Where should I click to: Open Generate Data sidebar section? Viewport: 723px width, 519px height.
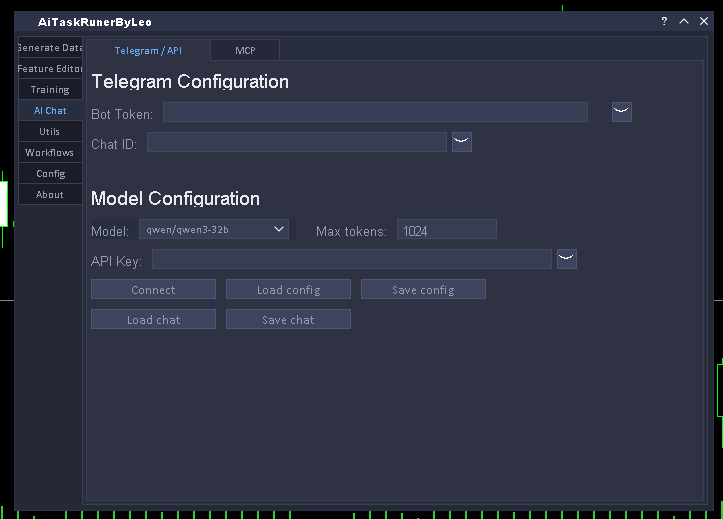pyautogui.click(x=50, y=48)
